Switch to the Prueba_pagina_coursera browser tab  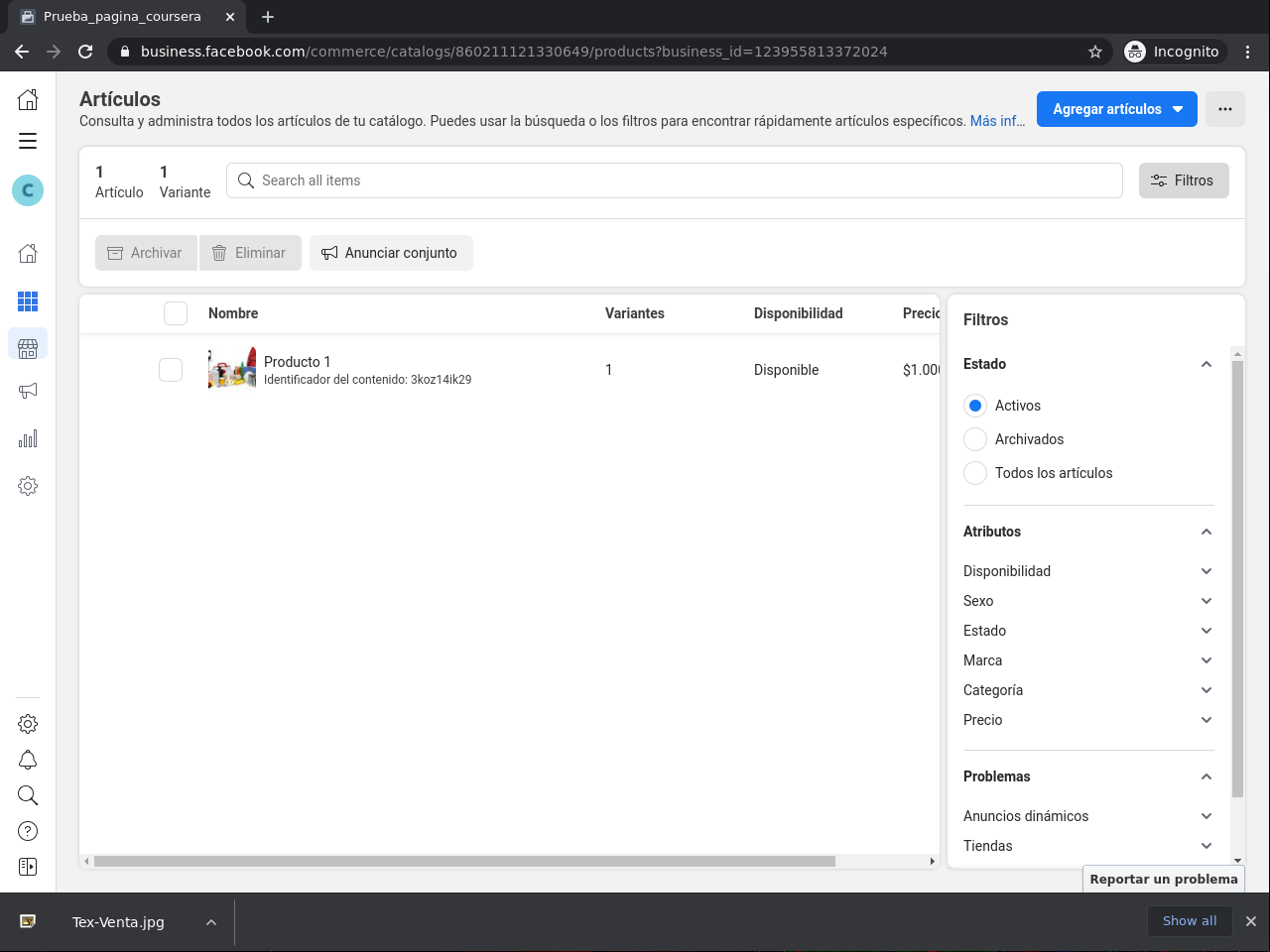[122, 17]
